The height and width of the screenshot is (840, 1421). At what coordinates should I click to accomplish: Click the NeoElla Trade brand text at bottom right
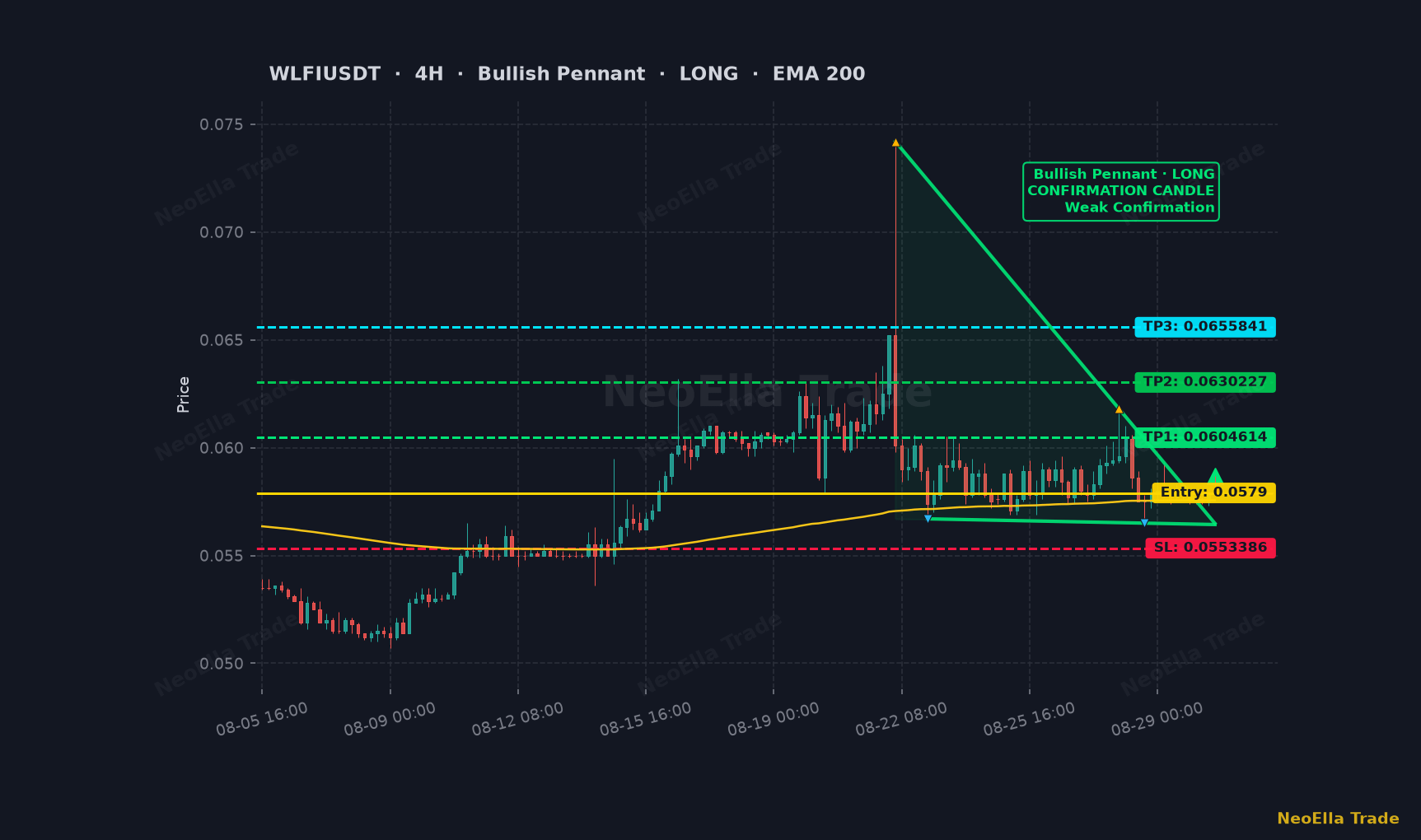tap(1338, 819)
